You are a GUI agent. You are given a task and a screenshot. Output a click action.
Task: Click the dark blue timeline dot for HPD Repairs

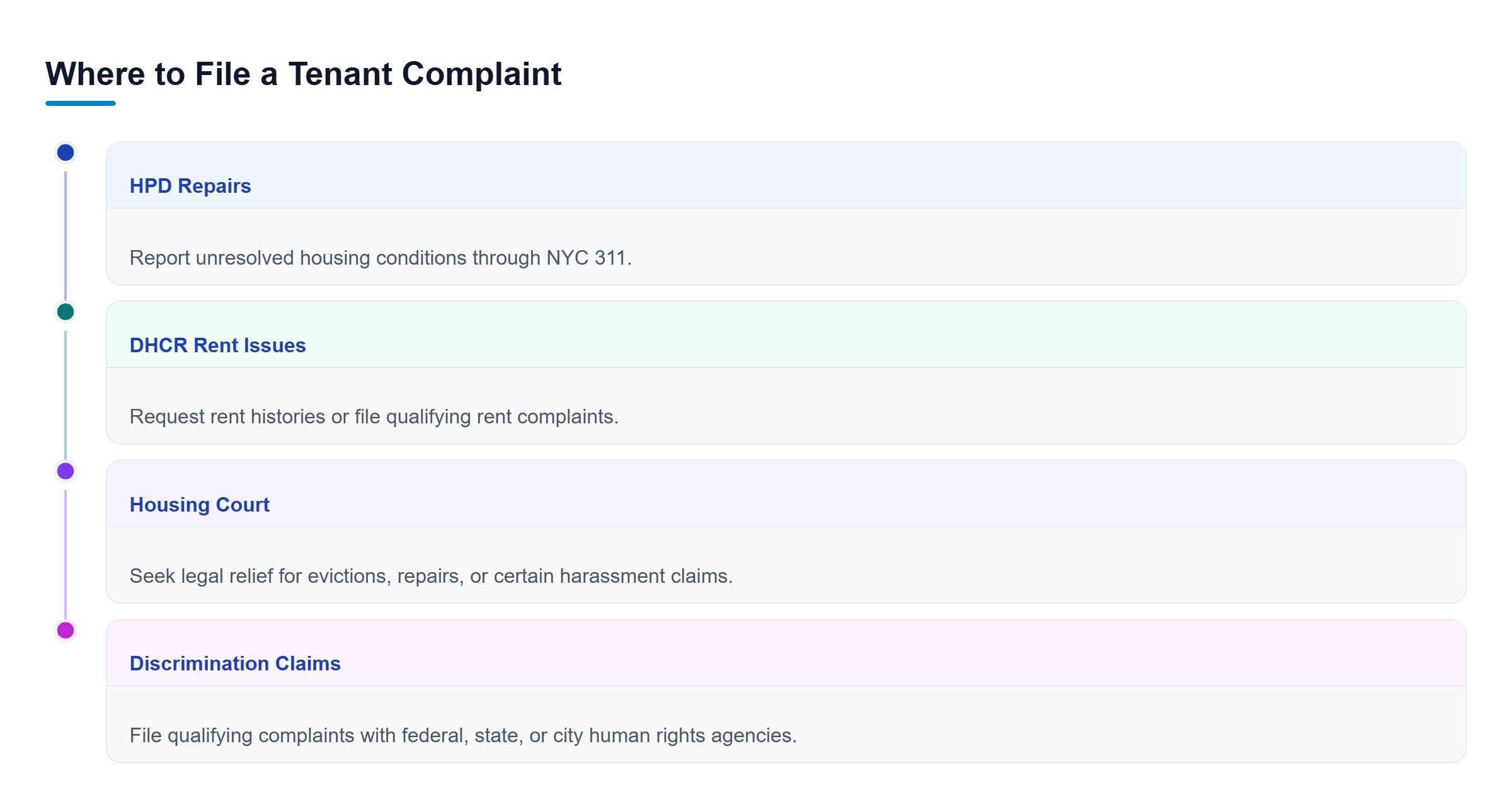click(x=66, y=152)
